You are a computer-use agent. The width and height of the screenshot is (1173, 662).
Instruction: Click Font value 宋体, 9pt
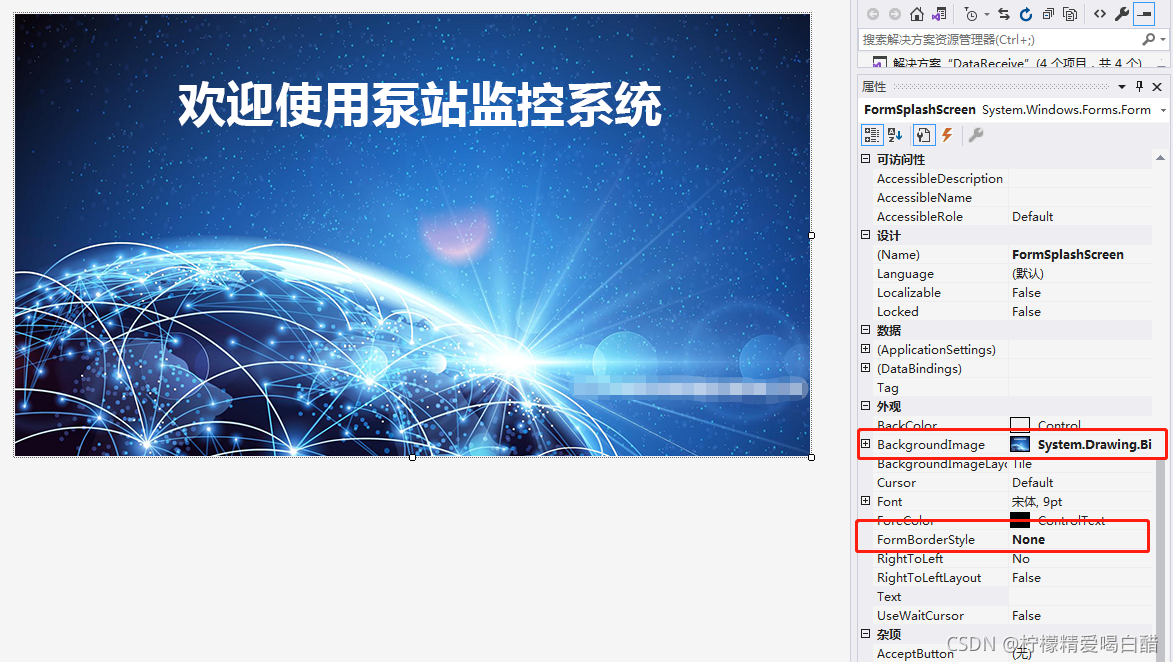coord(1037,501)
